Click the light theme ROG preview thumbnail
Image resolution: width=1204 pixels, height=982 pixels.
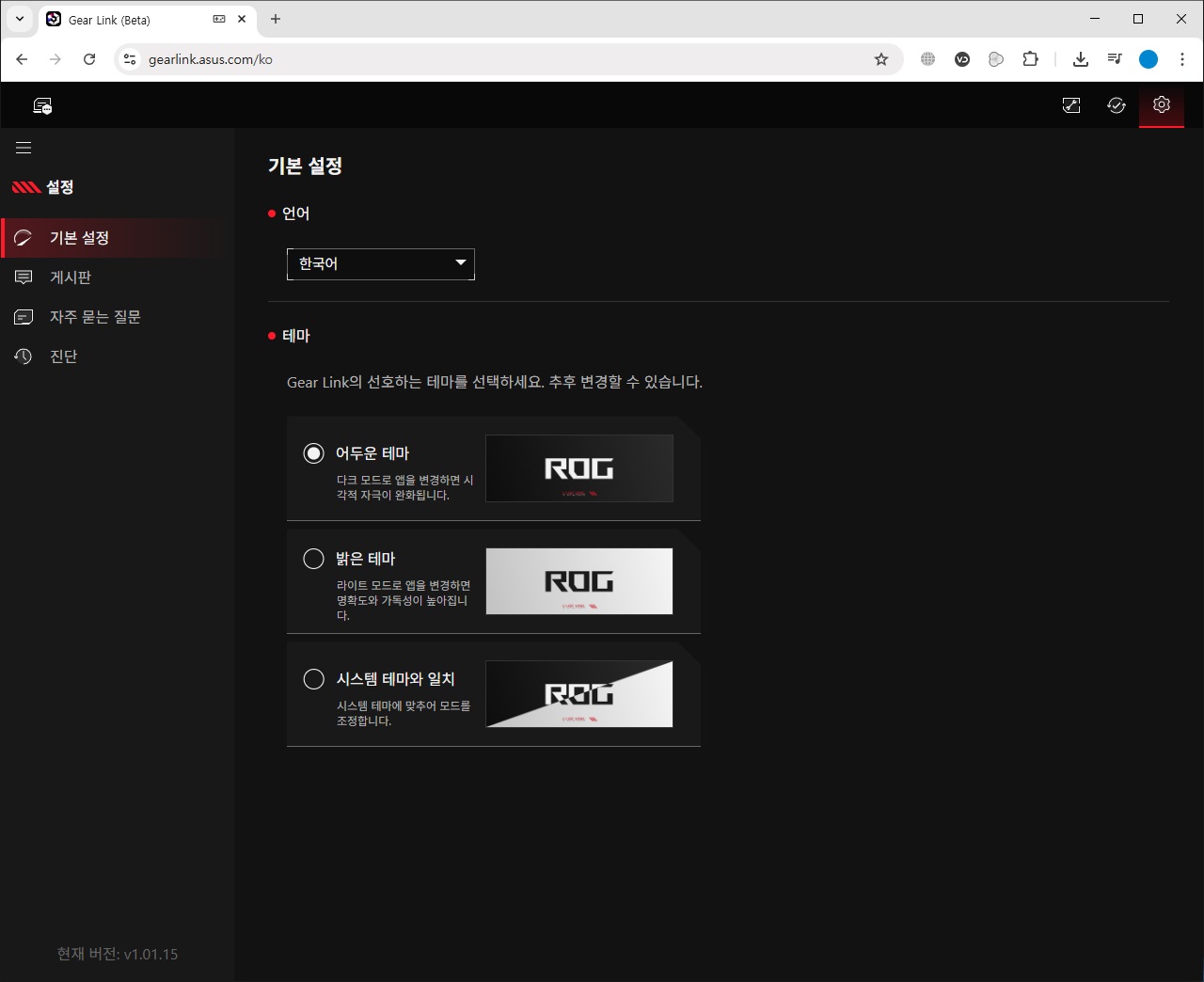click(579, 581)
